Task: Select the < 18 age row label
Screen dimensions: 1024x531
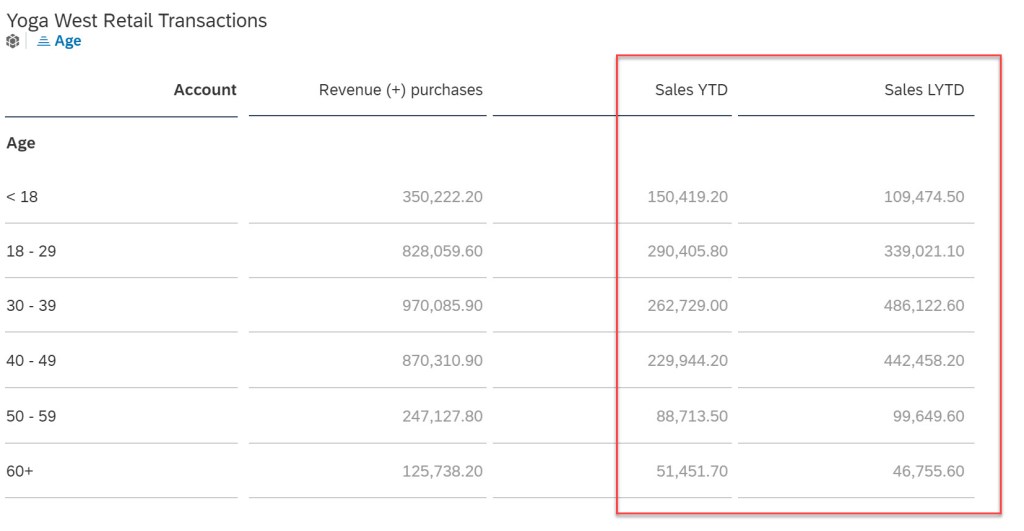Action: coord(22,197)
